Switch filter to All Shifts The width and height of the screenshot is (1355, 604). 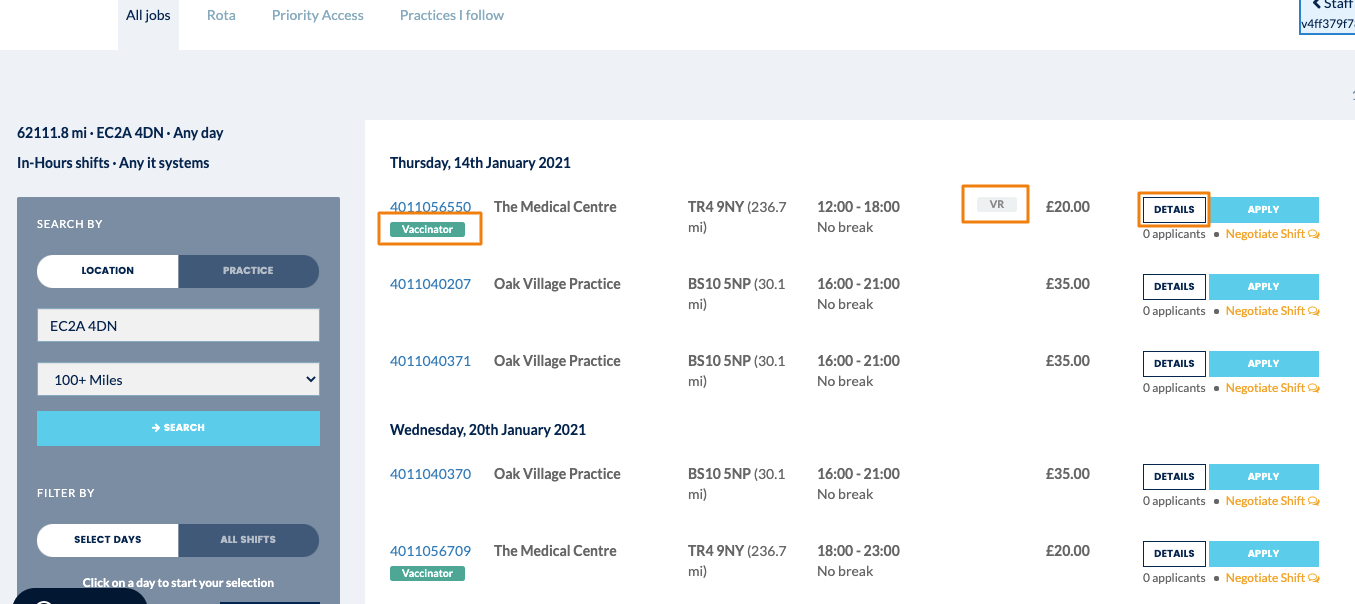[248, 540]
